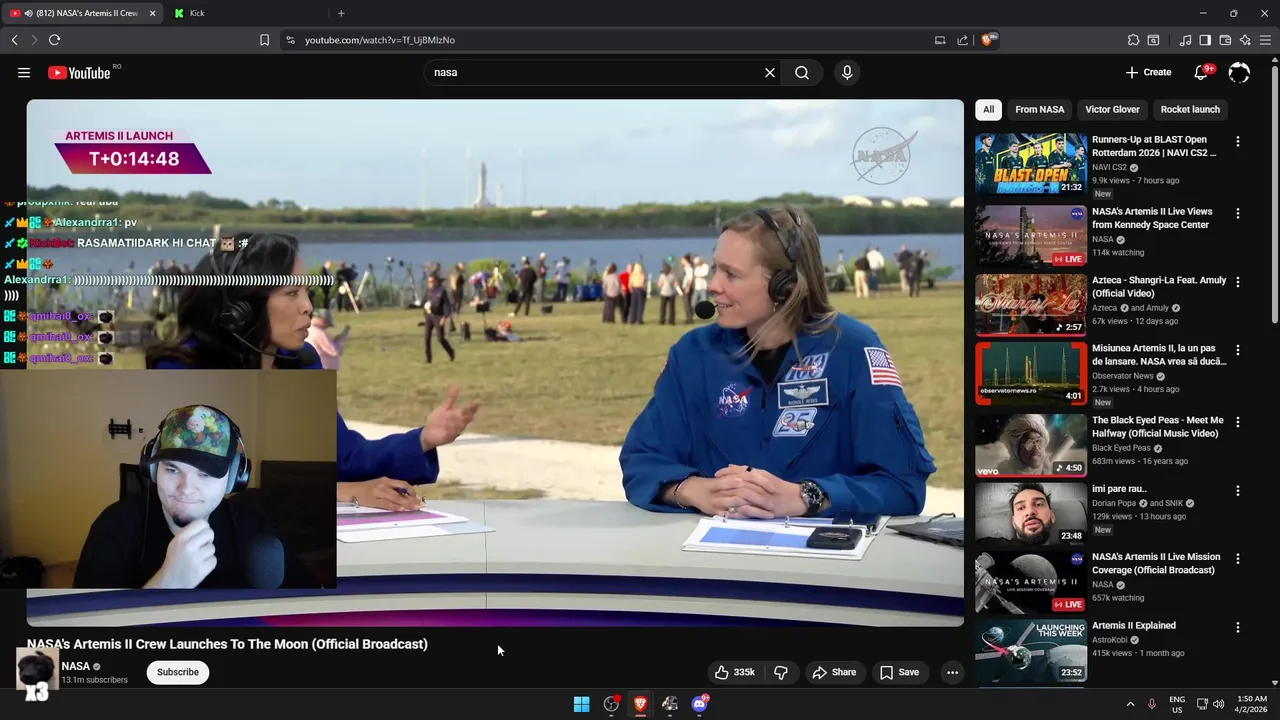Screen dimensions: 1280x720
Task: Select the From NASA chip
Action: tap(1039, 109)
